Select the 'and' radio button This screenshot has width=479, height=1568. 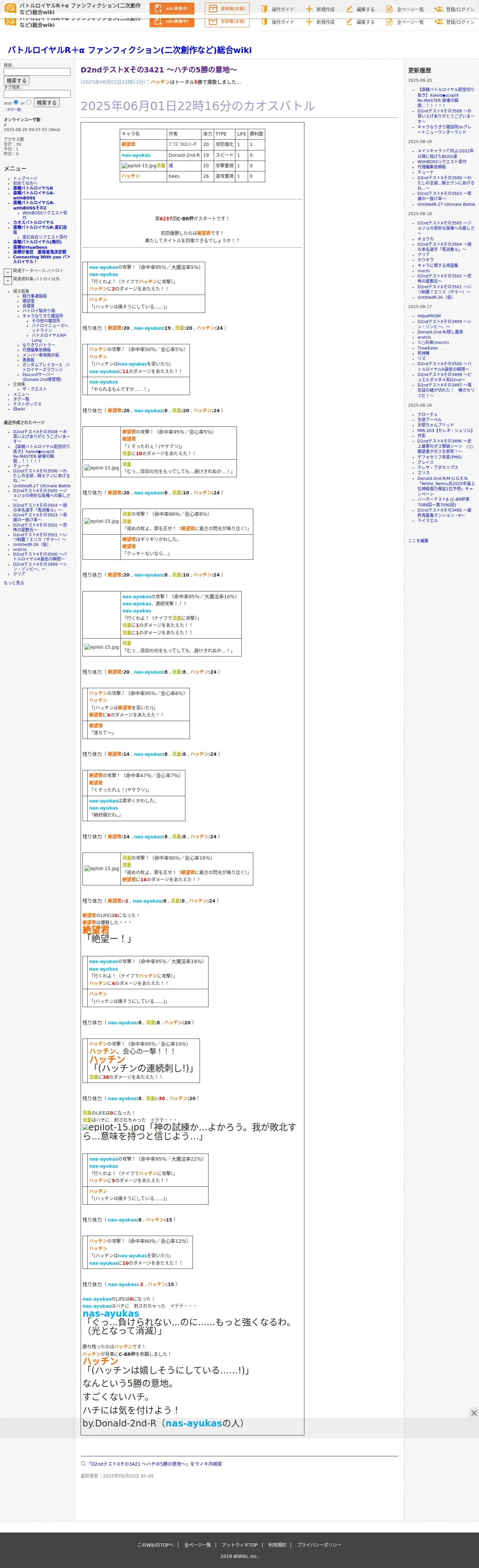[16, 102]
